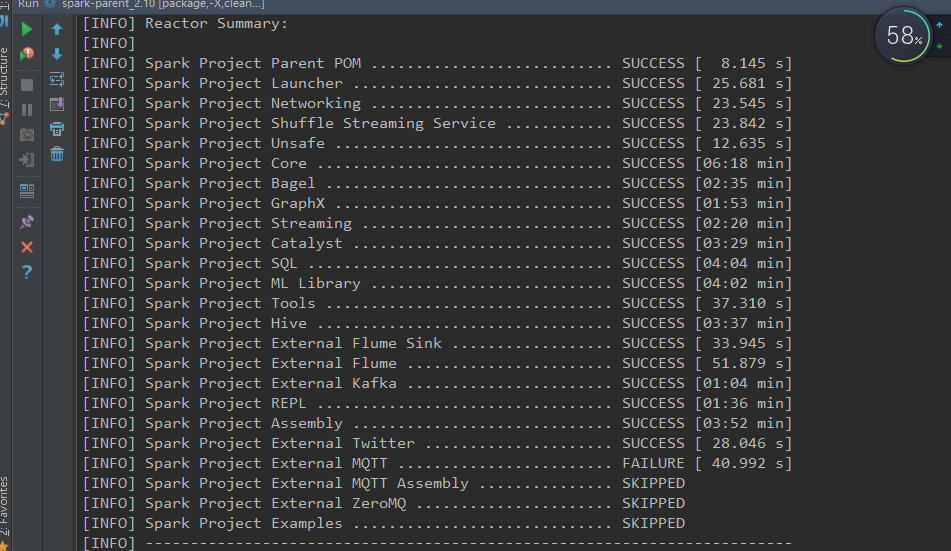Click the run configuration gear icon
The image size is (951, 551).
click(50, 4)
